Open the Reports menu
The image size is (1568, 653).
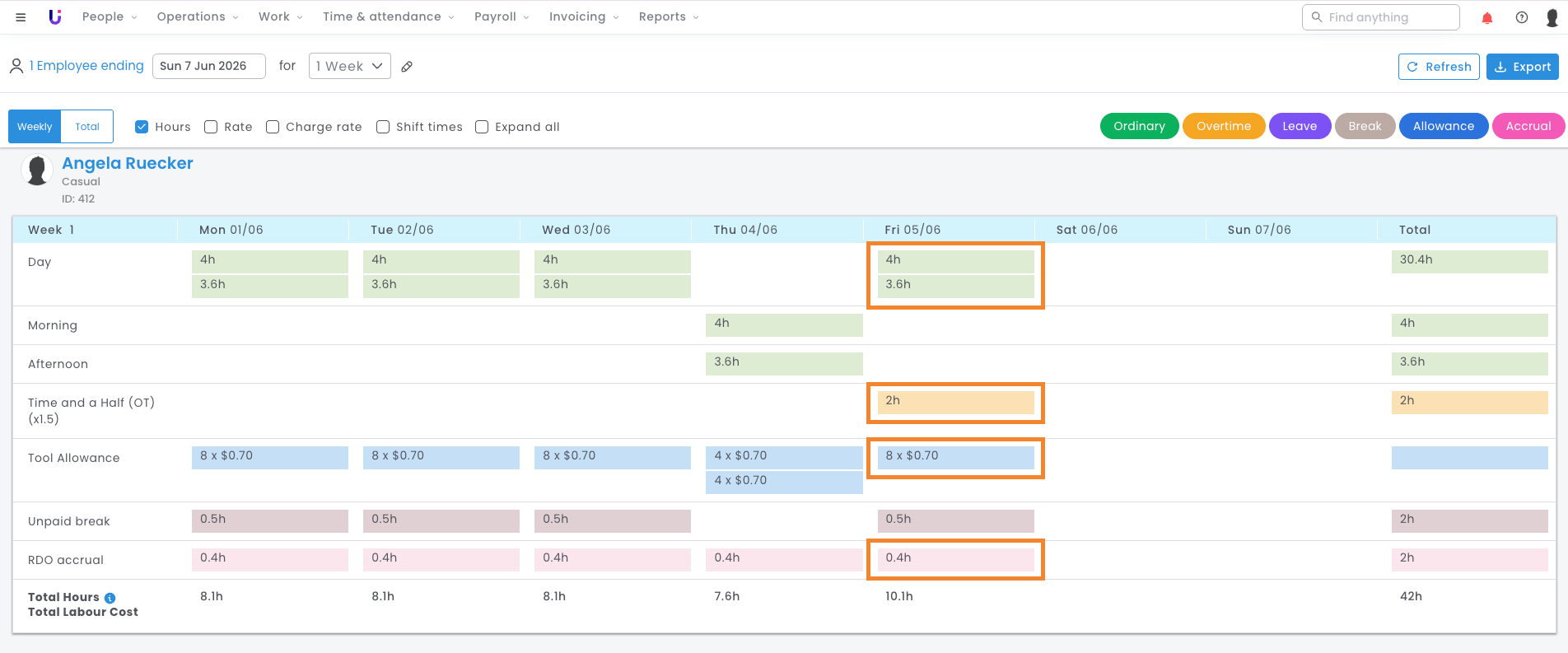(669, 16)
